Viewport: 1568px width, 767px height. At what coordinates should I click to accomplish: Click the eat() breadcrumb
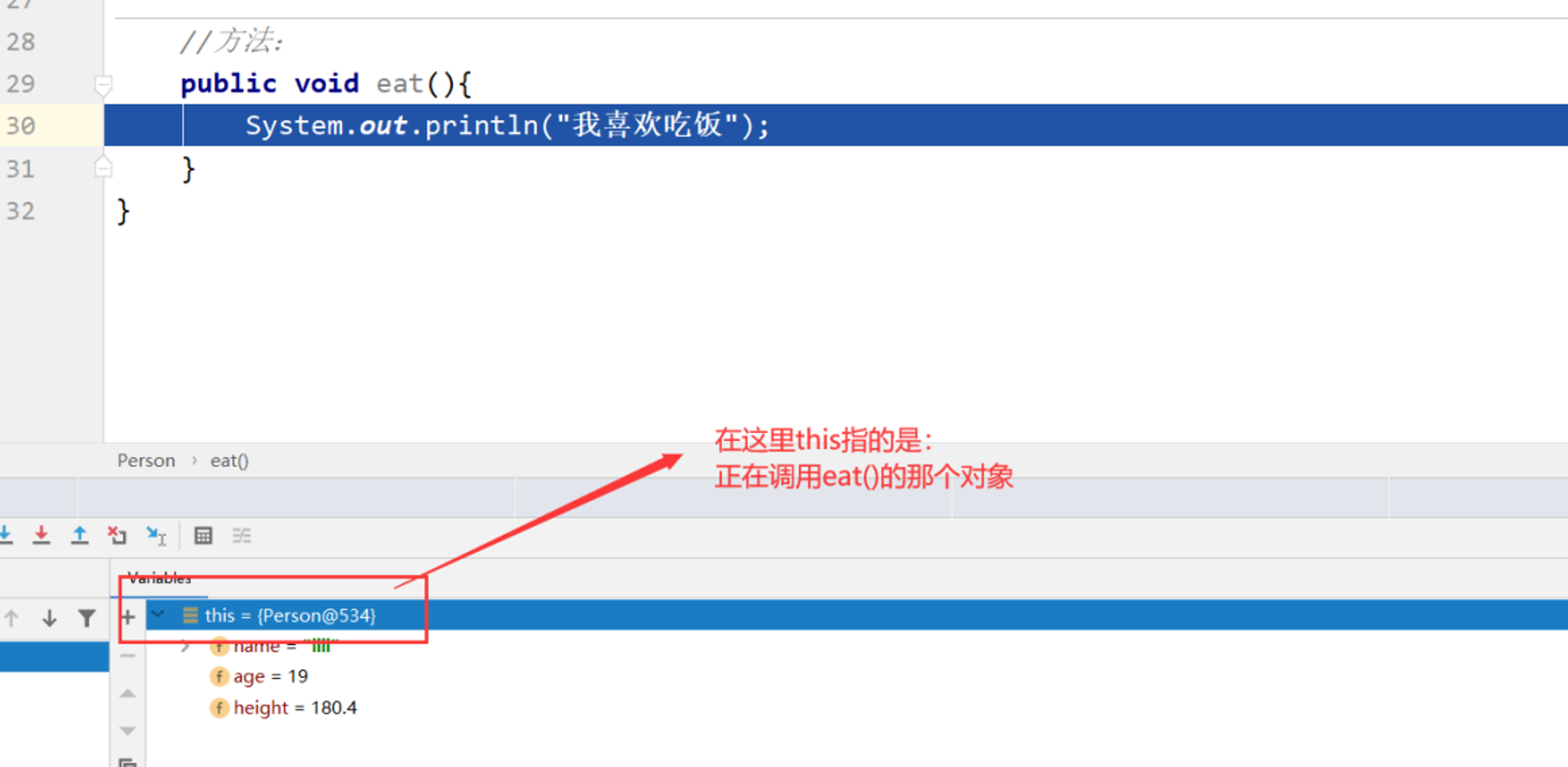(x=229, y=460)
